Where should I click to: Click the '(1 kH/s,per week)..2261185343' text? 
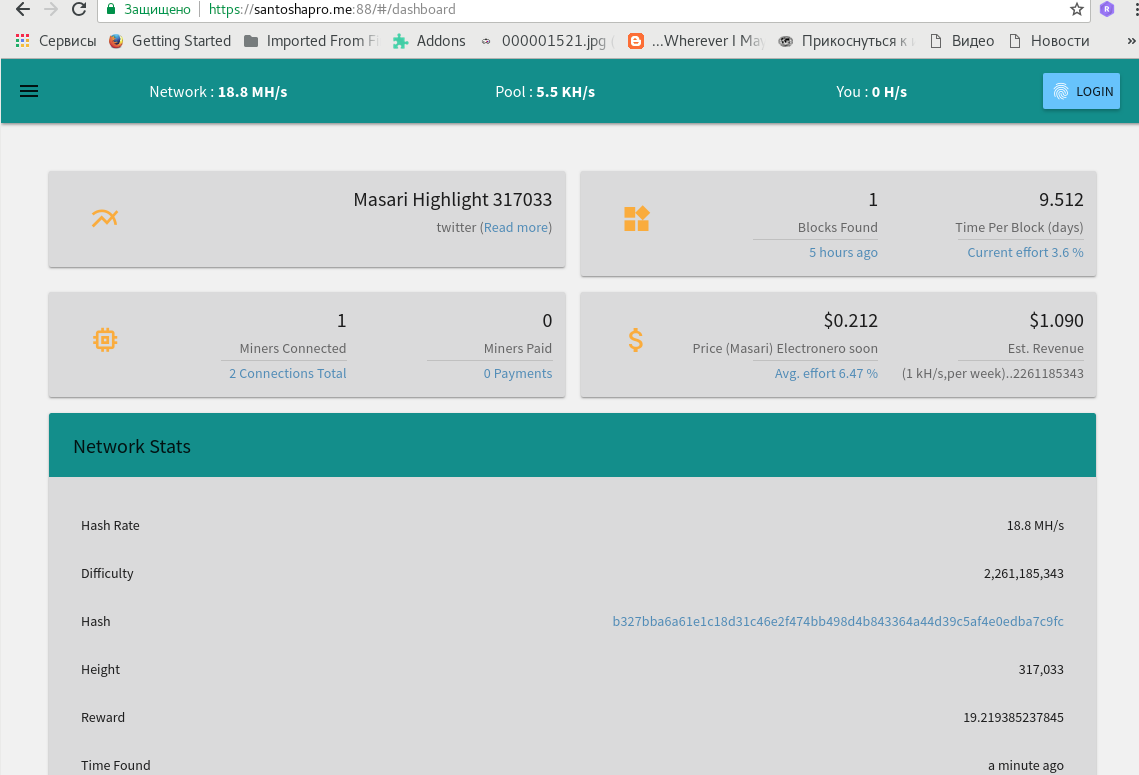point(992,373)
